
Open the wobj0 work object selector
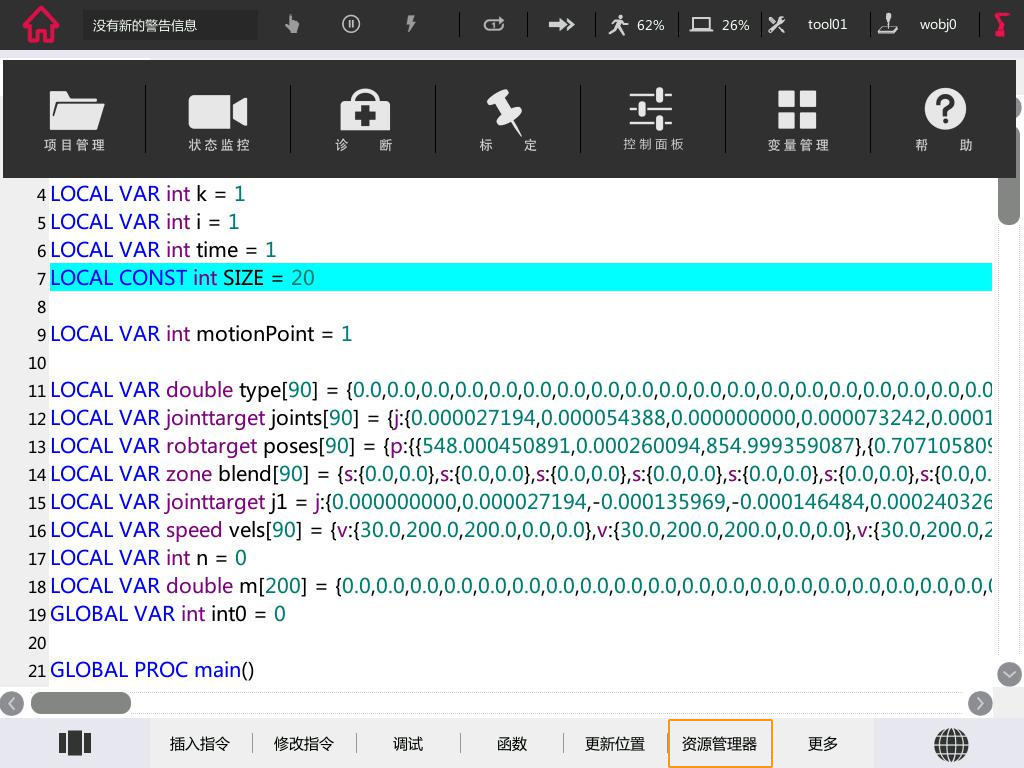tap(920, 24)
